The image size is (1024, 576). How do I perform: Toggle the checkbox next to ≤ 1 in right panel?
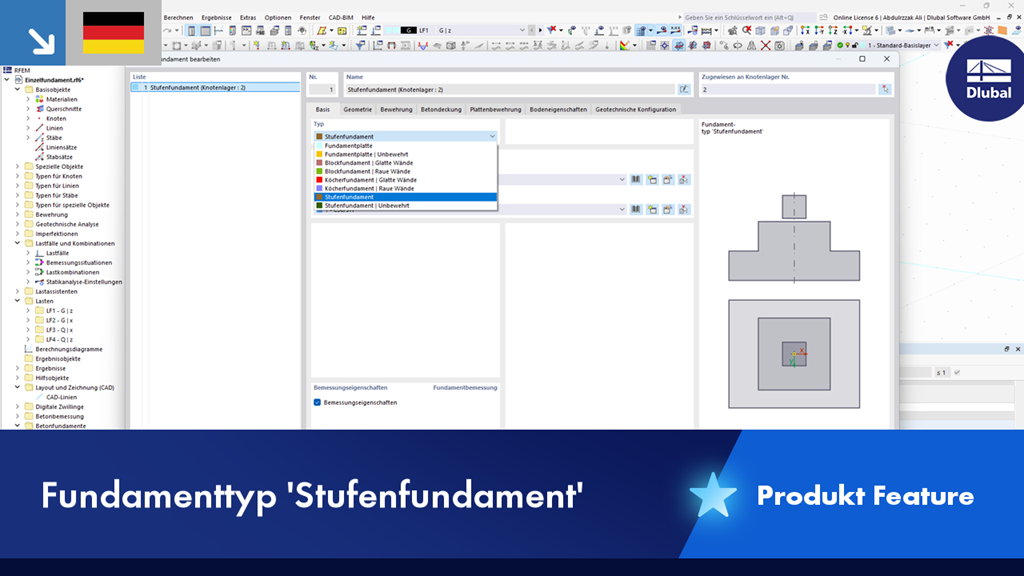pos(957,372)
